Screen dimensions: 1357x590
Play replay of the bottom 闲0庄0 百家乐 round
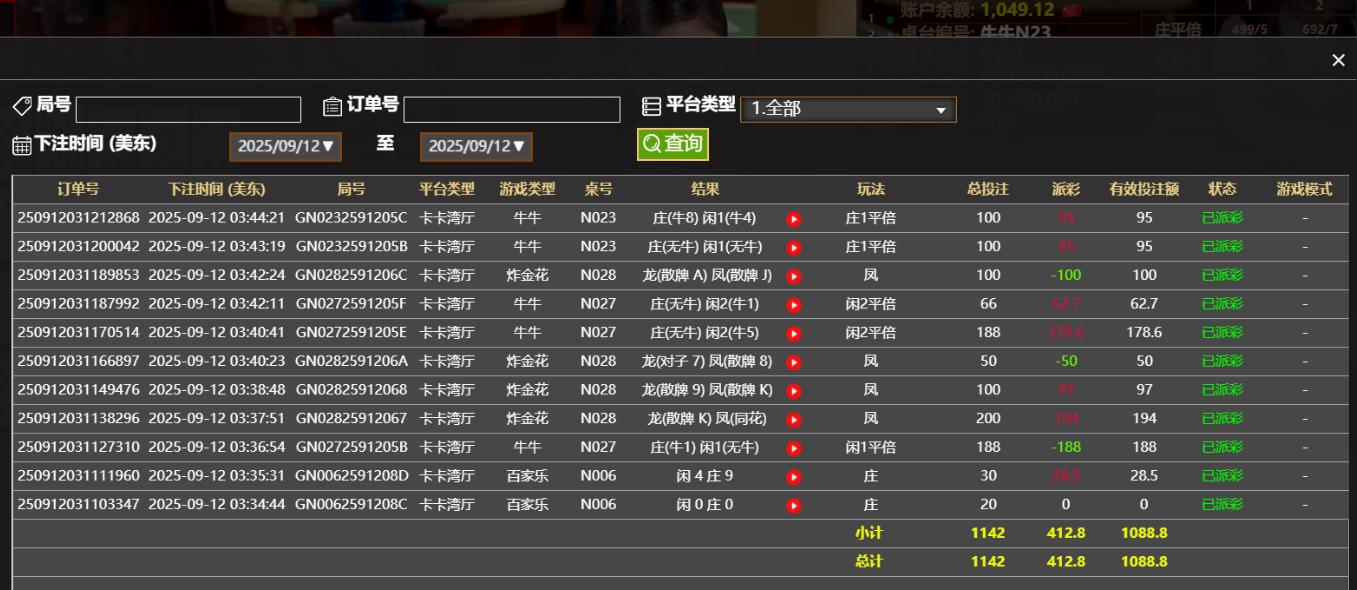click(x=793, y=504)
